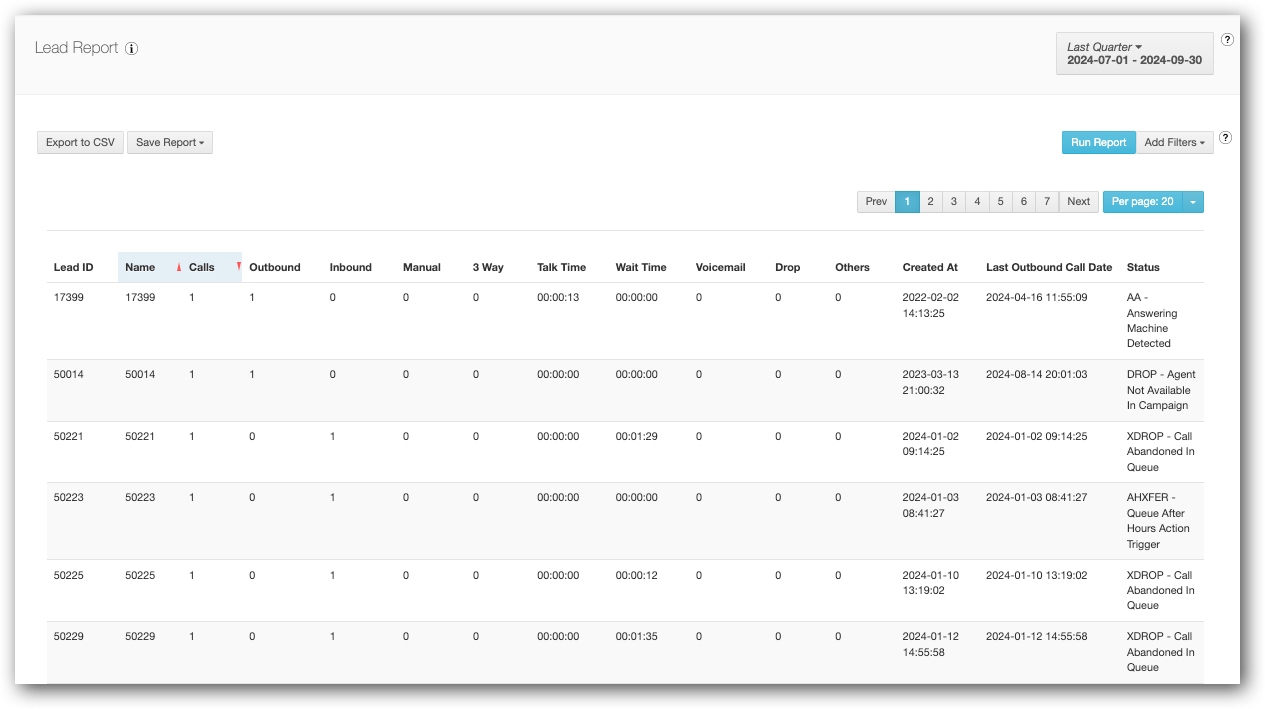Screen dimensions: 1265x709
Task: Jump to page 7
Action: (x=1046, y=201)
